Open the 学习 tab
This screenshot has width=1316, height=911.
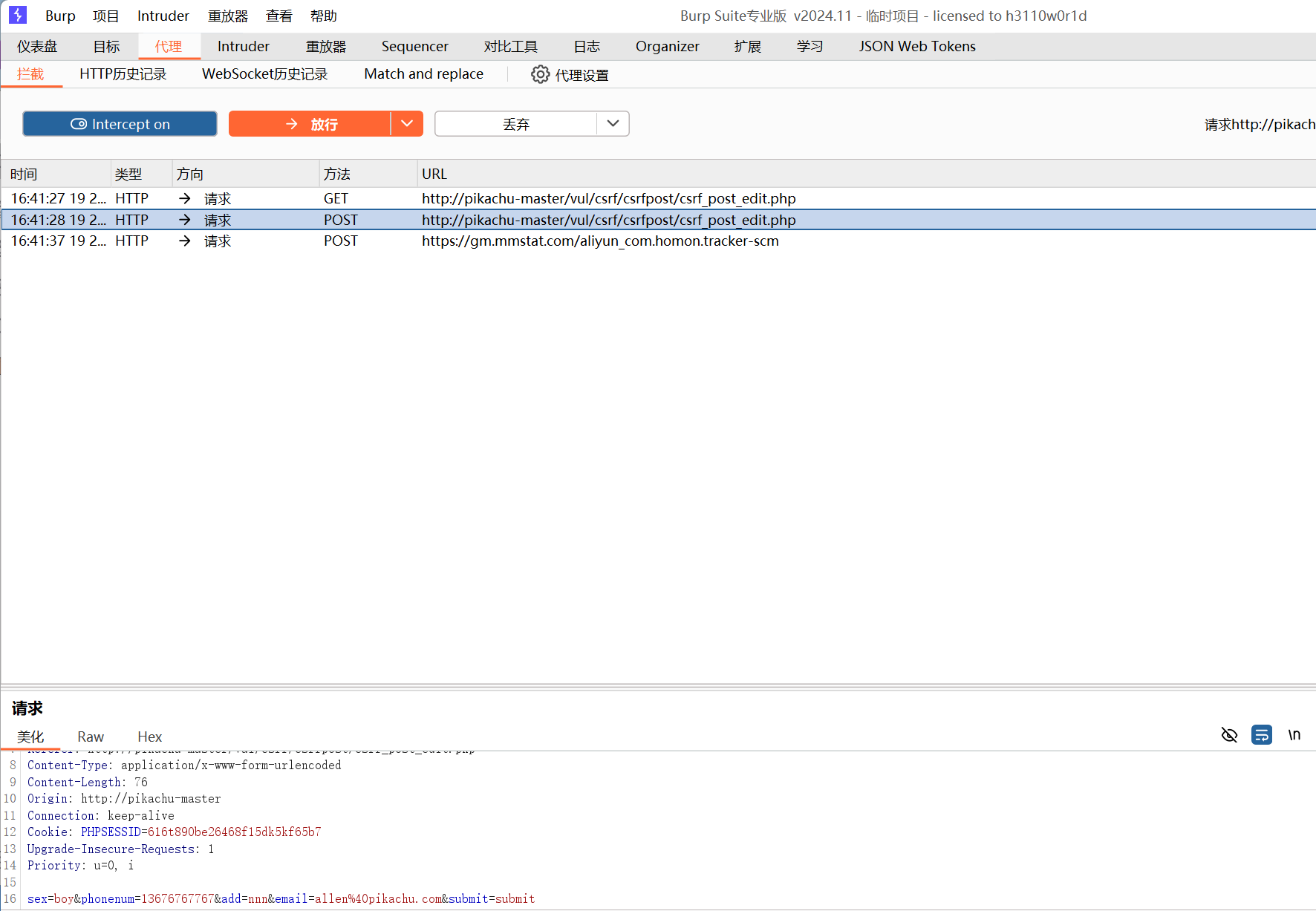click(810, 46)
